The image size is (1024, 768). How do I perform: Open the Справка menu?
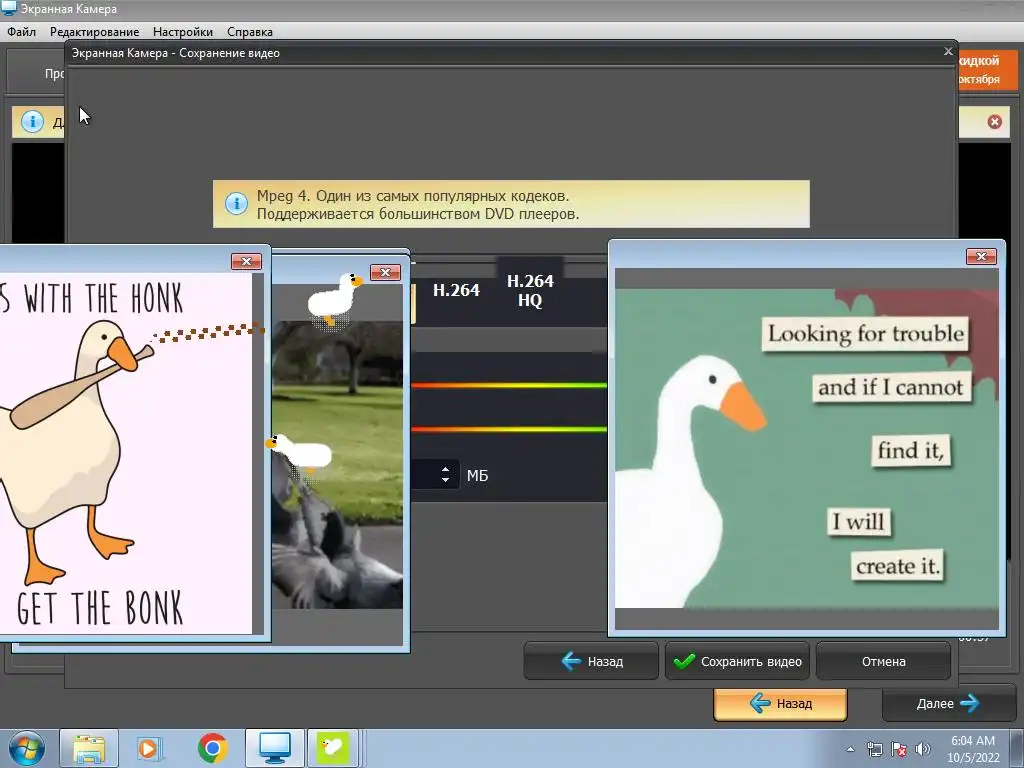(250, 31)
